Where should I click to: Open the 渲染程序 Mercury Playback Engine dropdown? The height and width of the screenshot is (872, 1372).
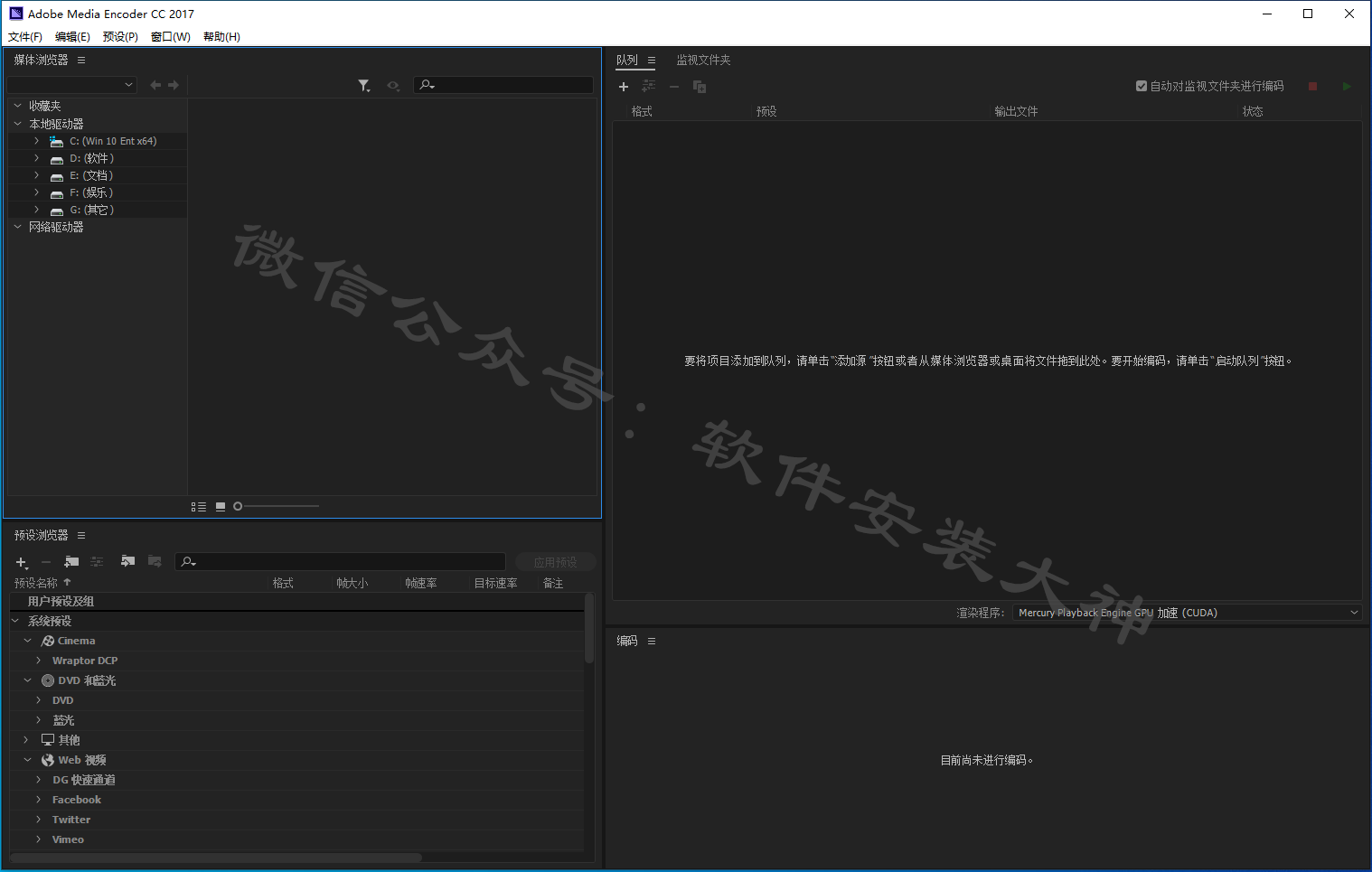pyautogui.click(x=1187, y=613)
